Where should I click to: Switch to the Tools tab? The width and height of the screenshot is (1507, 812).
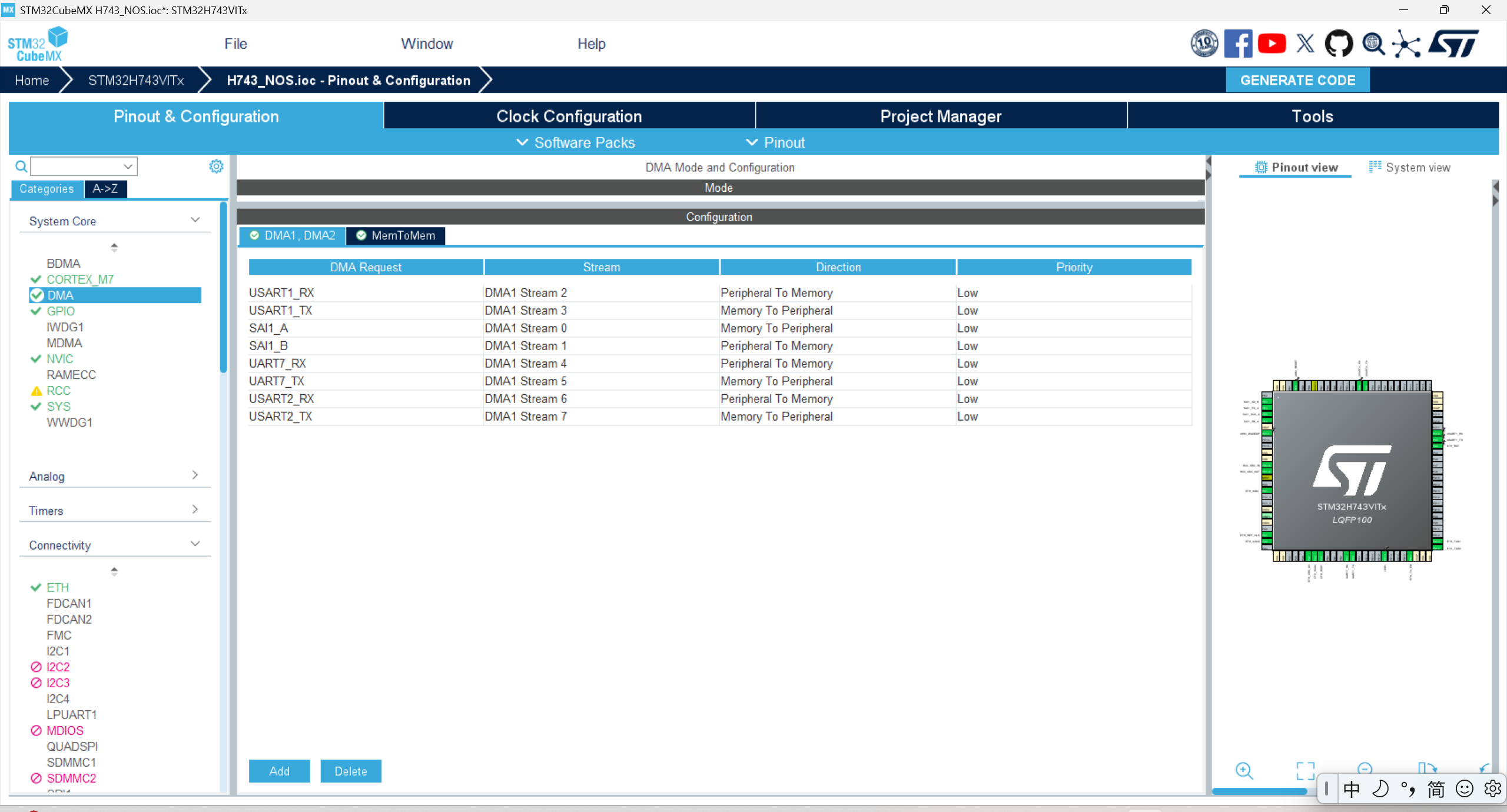(x=1312, y=116)
